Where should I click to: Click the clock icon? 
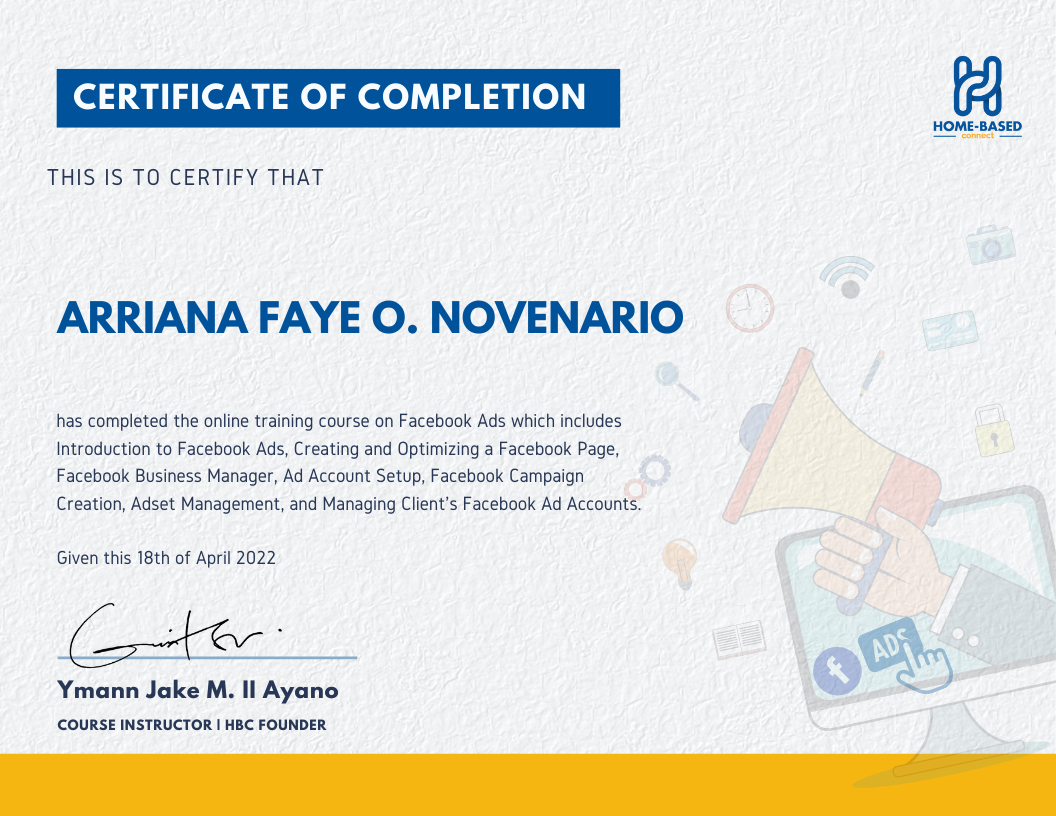tap(750, 308)
